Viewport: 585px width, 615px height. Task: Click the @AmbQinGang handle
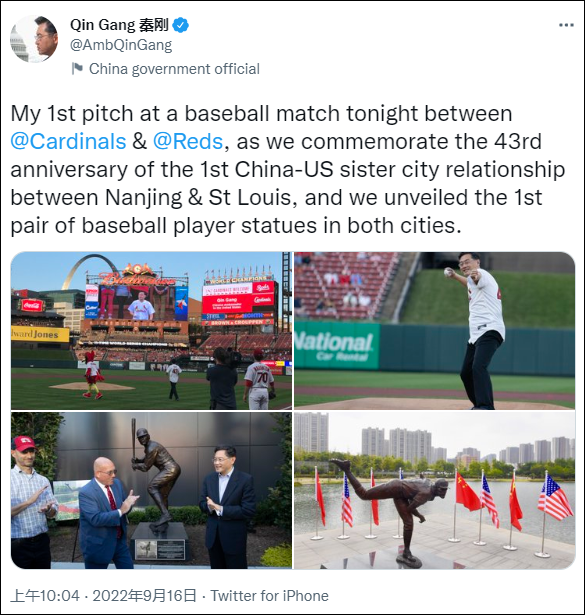(121, 45)
